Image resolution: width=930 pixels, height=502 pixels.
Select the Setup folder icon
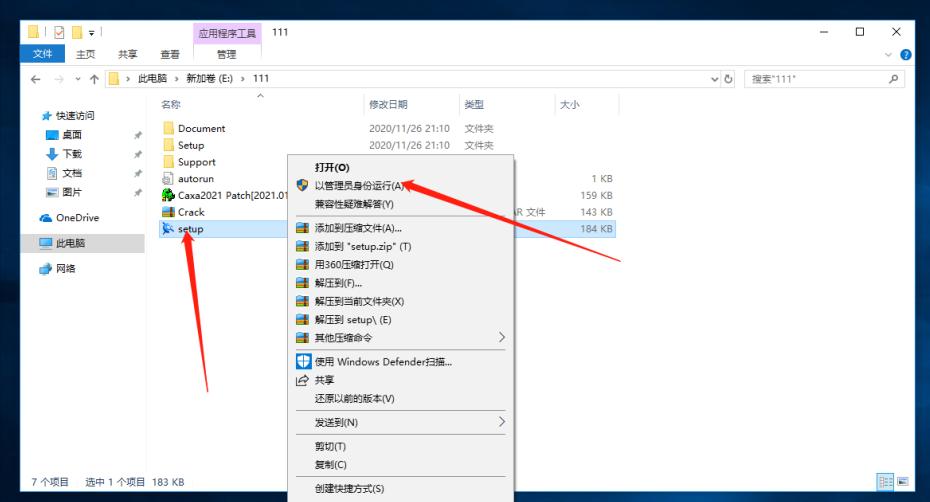pyautogui.click(x=168, y=145)
